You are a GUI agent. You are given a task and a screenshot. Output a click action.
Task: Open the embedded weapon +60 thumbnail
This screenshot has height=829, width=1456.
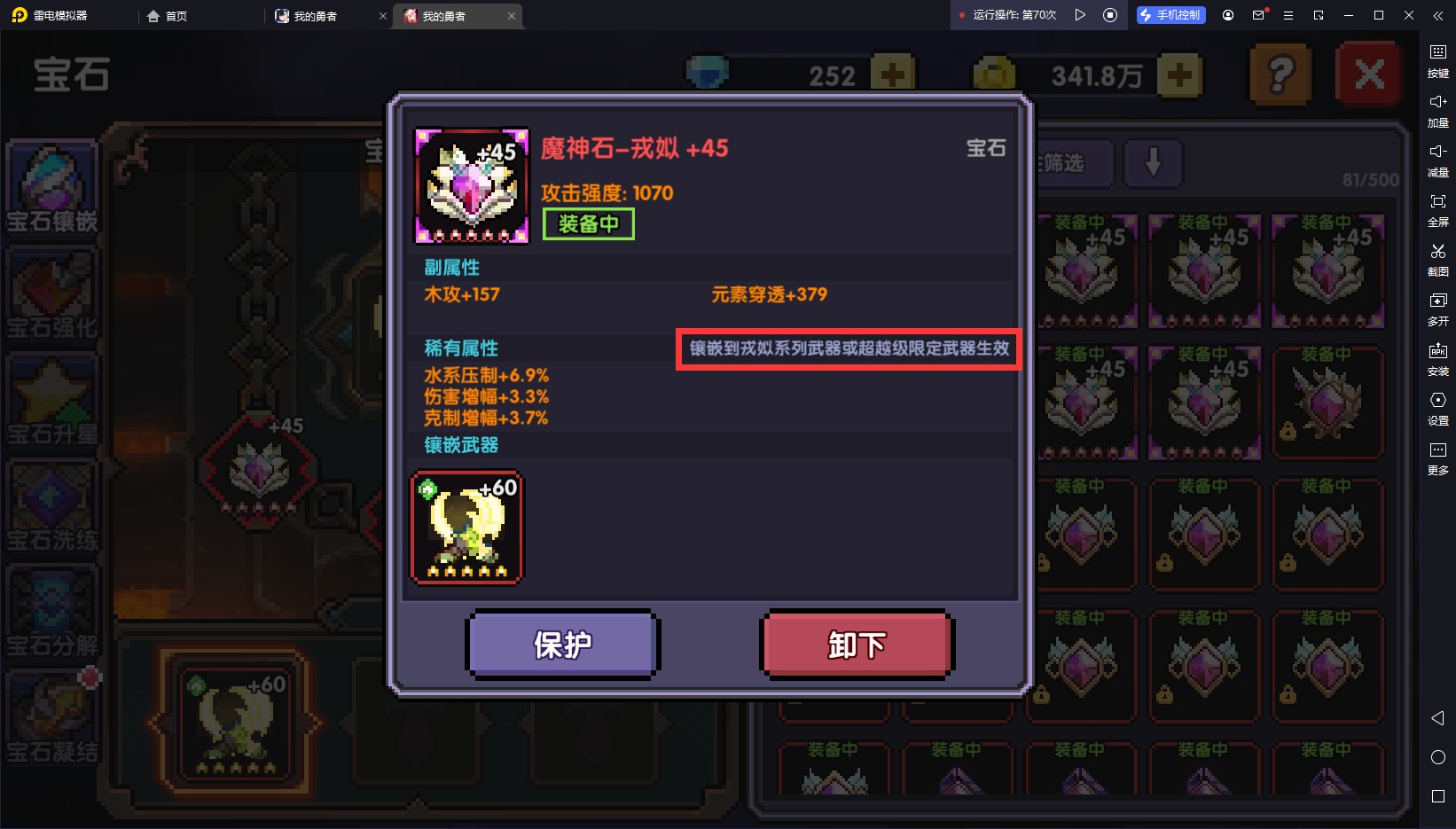click(467, 528)
